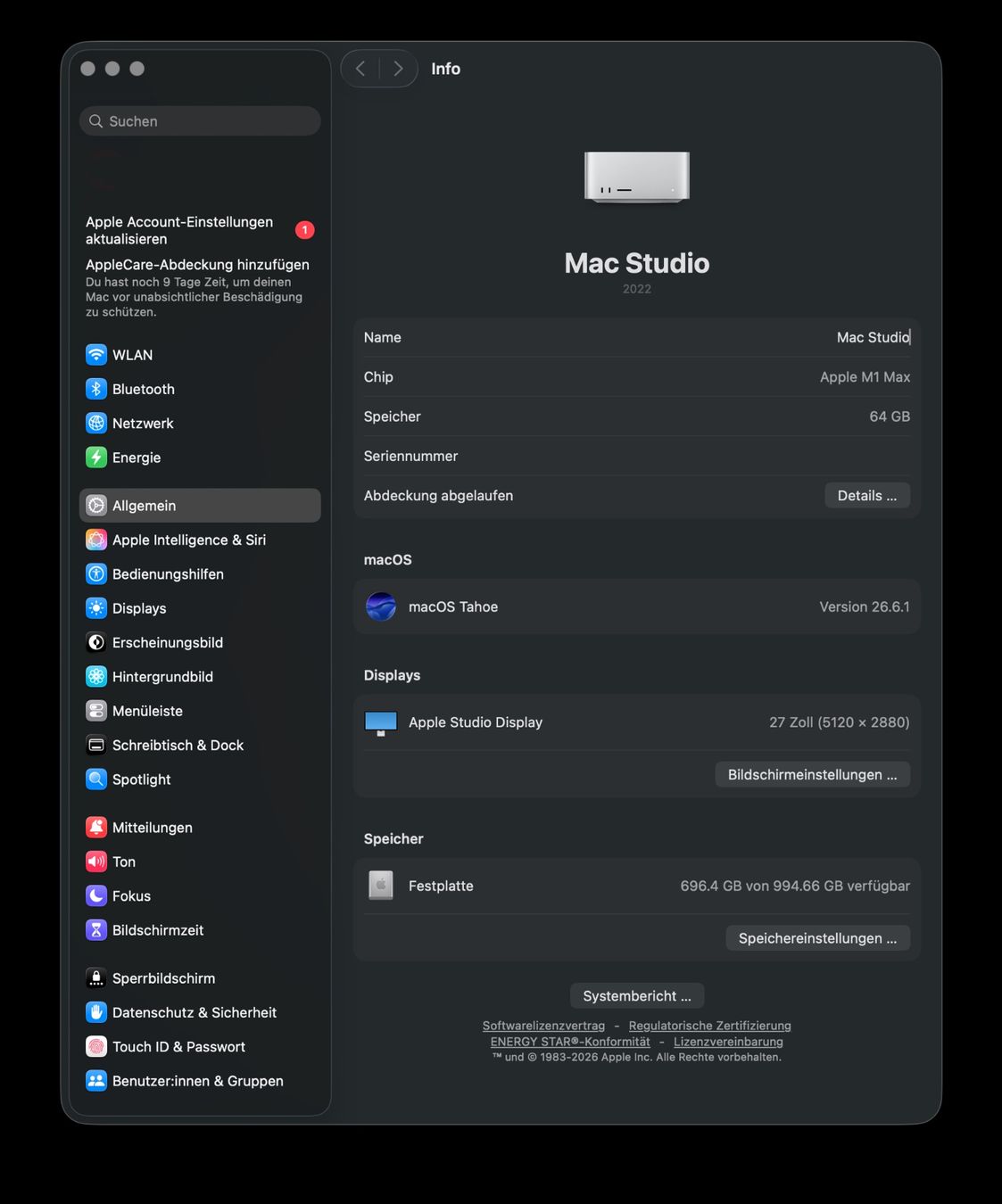Open the Bedienungshilfen accessibility icon
Image resolution: width=1002 pixels, height=1204 pixels.
click(96, 574)
